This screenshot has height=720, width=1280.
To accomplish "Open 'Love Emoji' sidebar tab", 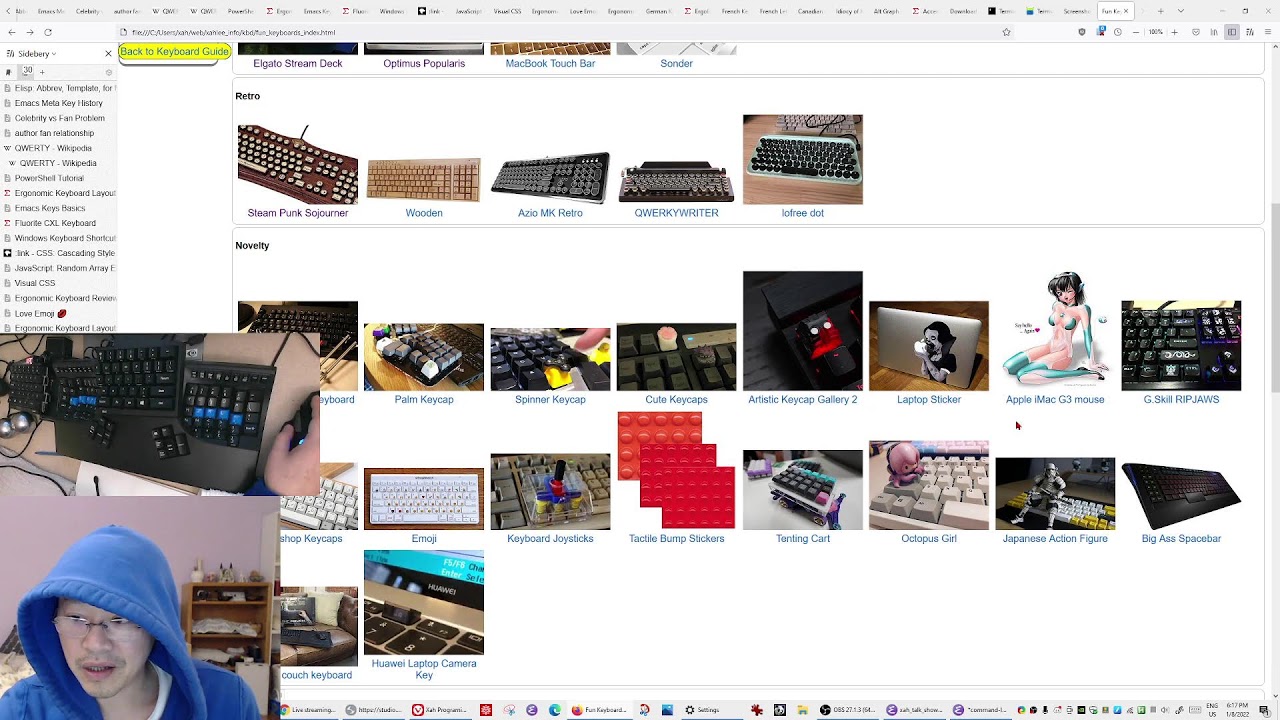I will coord(58,313).
